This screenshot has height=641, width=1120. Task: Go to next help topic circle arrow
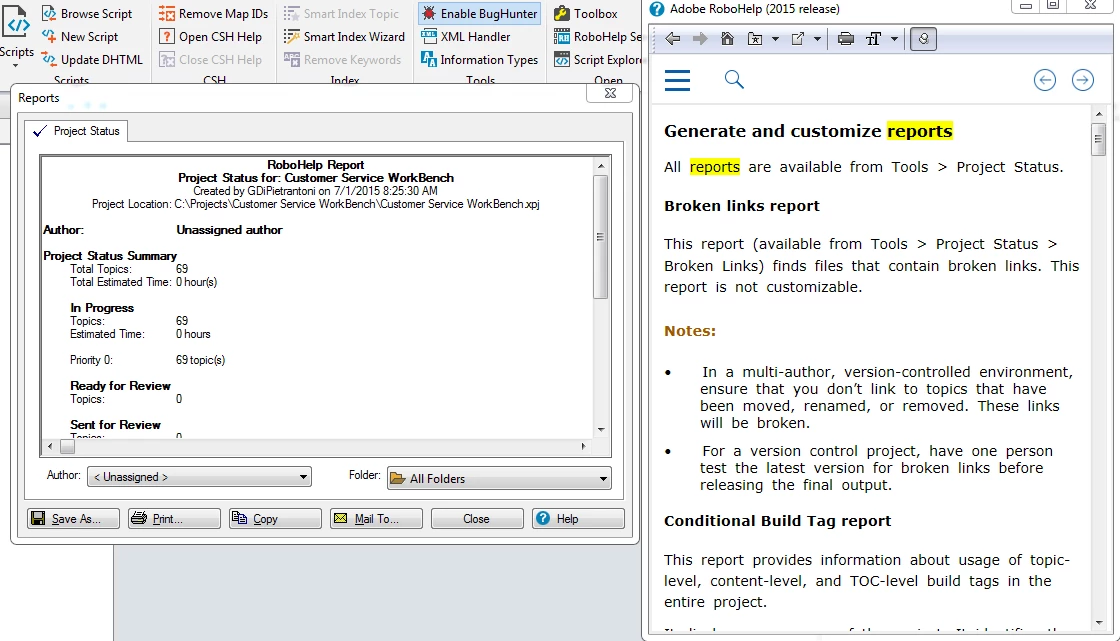point(1083,80)
